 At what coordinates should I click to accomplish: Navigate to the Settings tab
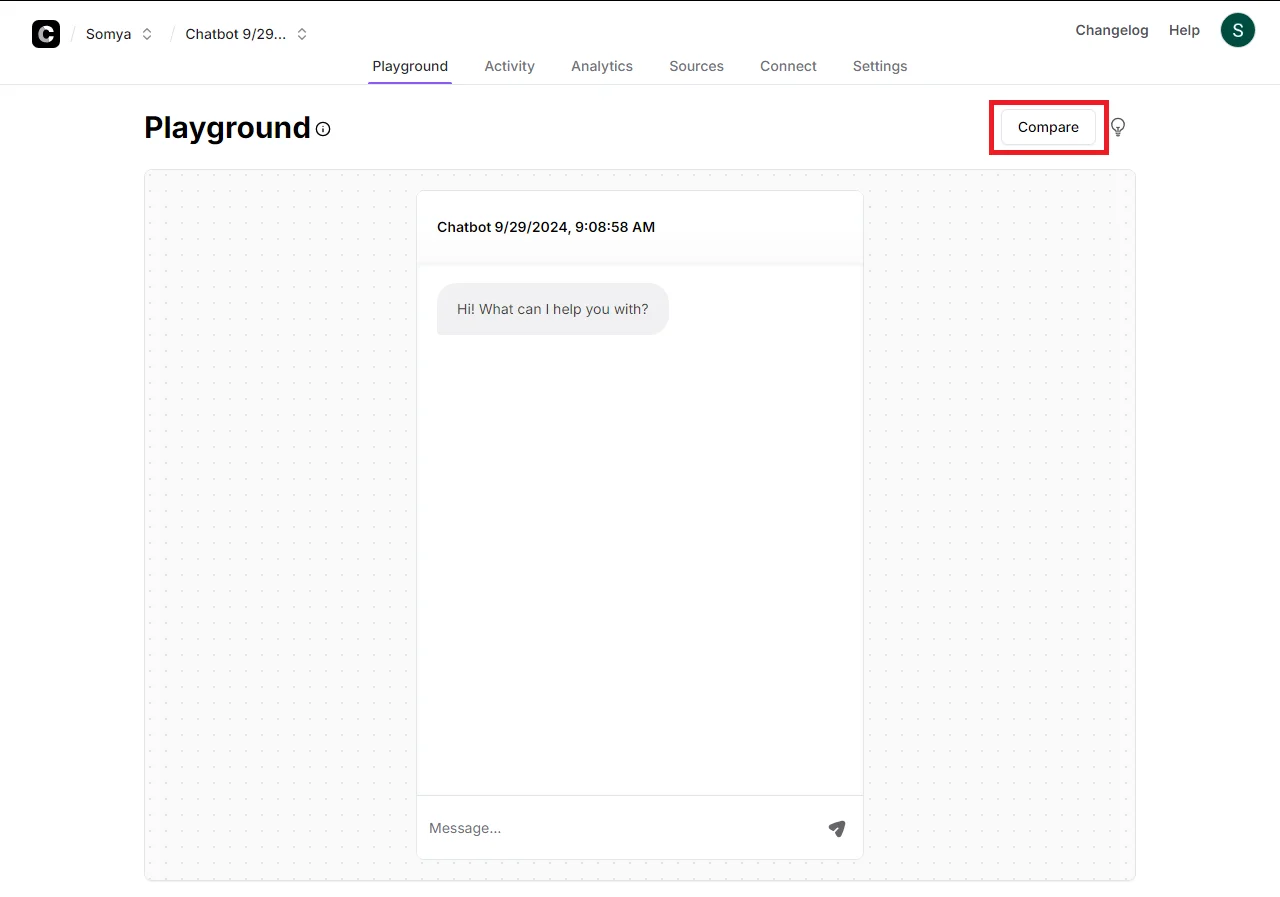tap(880, 66)
